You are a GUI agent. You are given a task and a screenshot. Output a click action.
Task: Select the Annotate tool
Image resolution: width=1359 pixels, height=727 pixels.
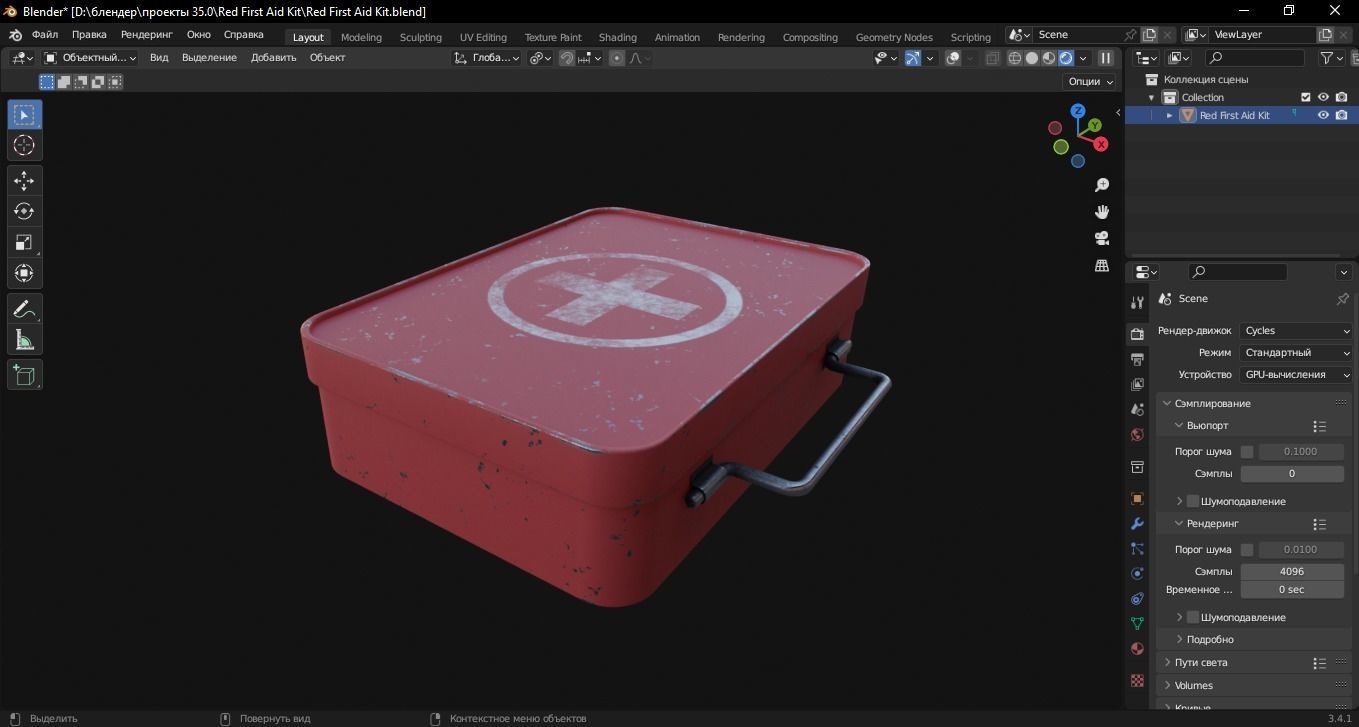[25, 309]
